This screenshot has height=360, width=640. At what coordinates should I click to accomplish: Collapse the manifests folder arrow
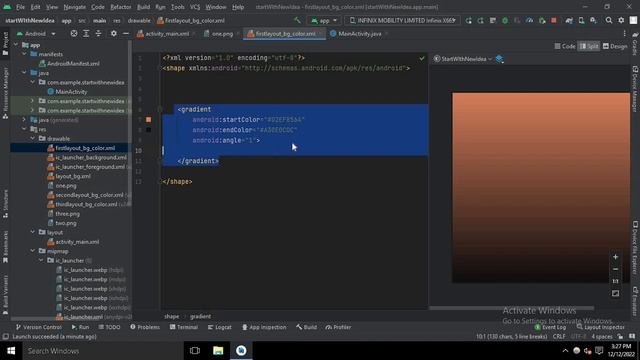(24, 54)
